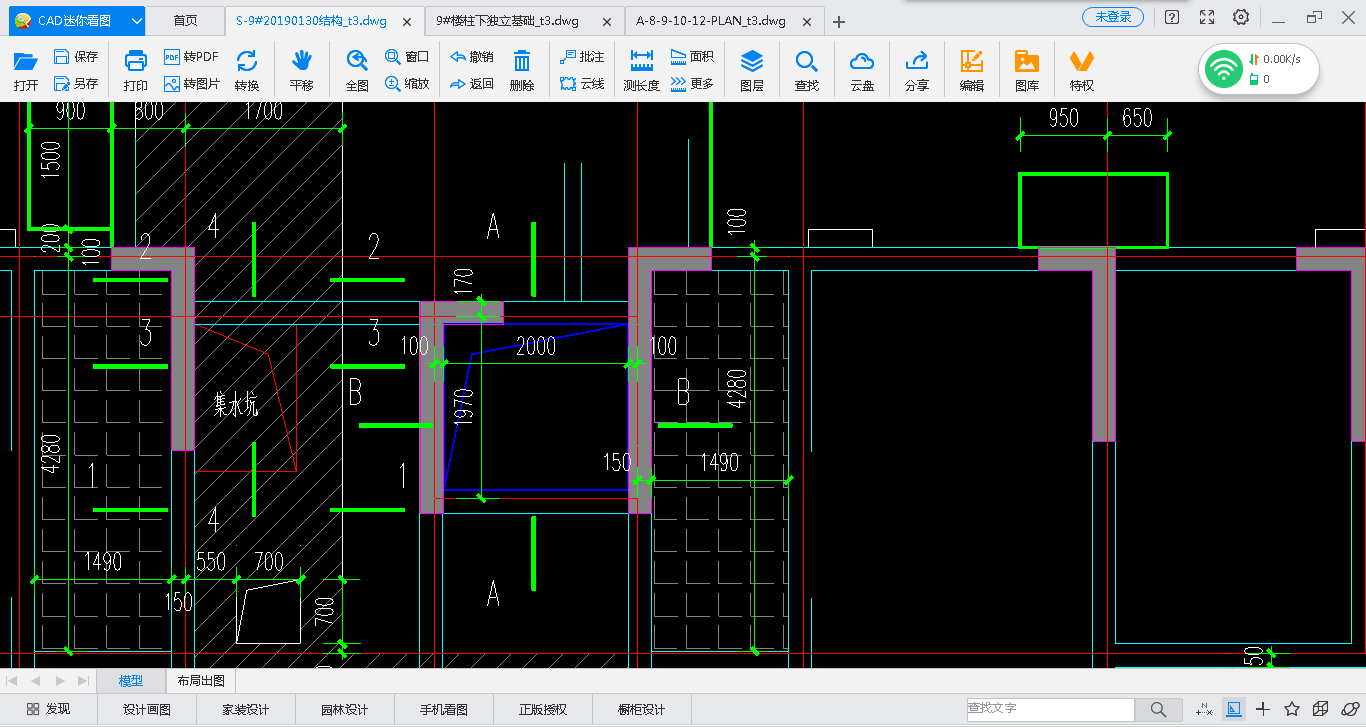Close the 9#楼柱下独立基础_t3.dwg tab
Viewport: 1366px width, 727px height.
(607, 21)
